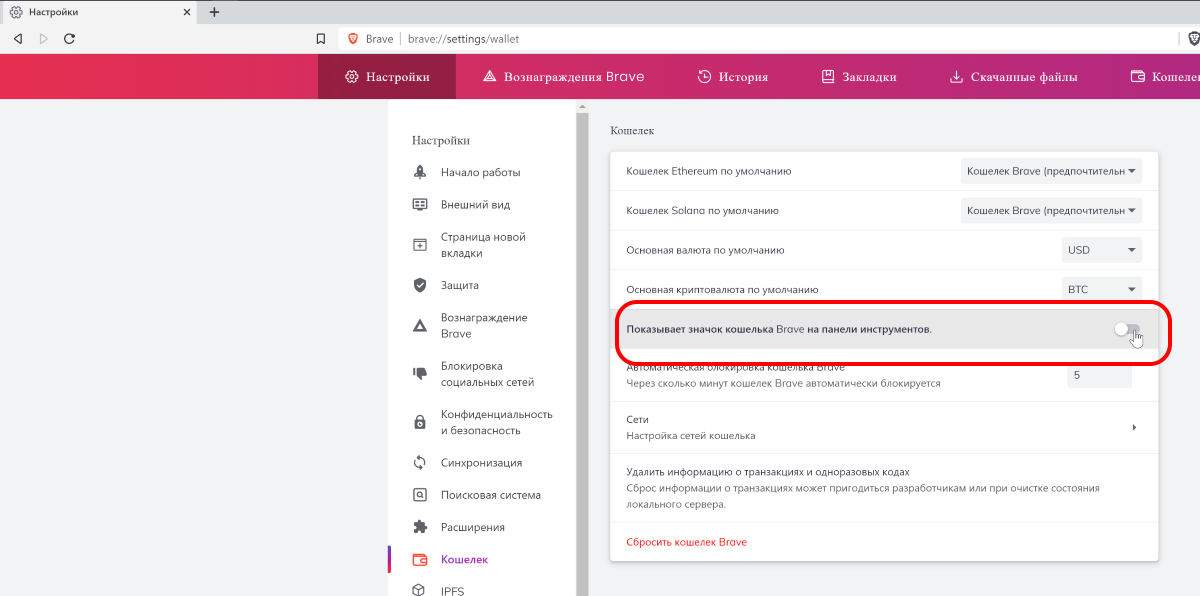
Task: Click the rocket icon next to Начало работы
Action: pos(420,172)
